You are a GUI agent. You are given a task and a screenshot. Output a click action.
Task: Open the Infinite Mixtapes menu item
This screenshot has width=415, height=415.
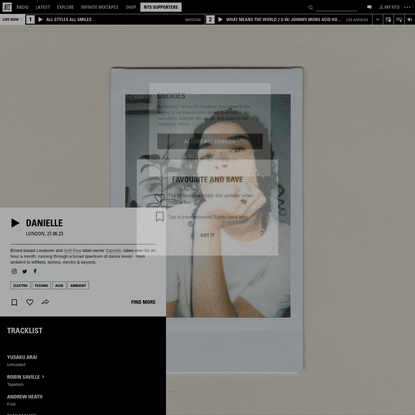point(100,7)
